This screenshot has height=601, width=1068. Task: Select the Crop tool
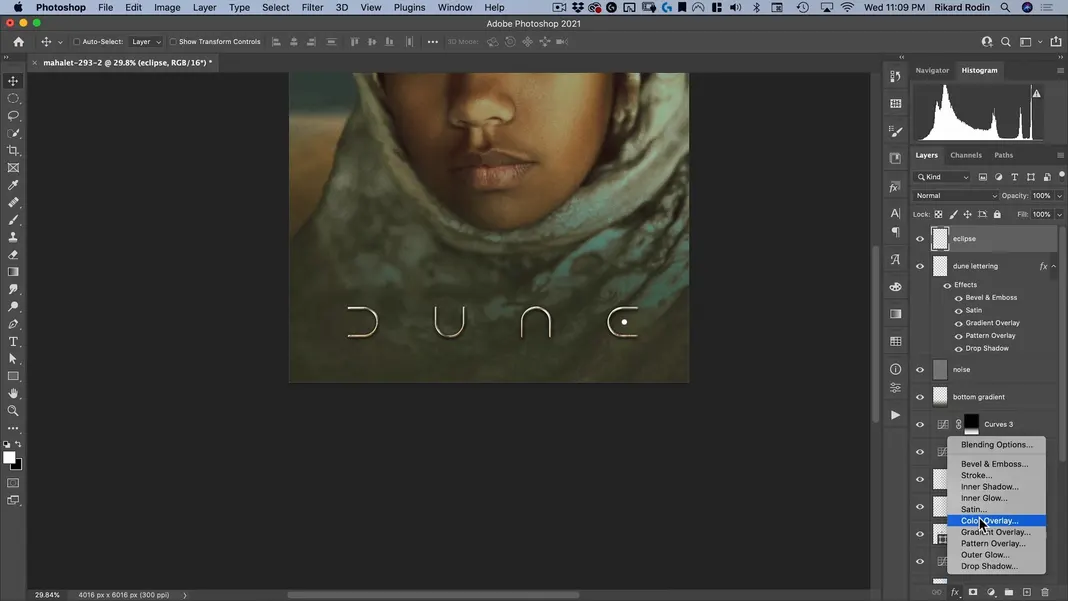13,151
